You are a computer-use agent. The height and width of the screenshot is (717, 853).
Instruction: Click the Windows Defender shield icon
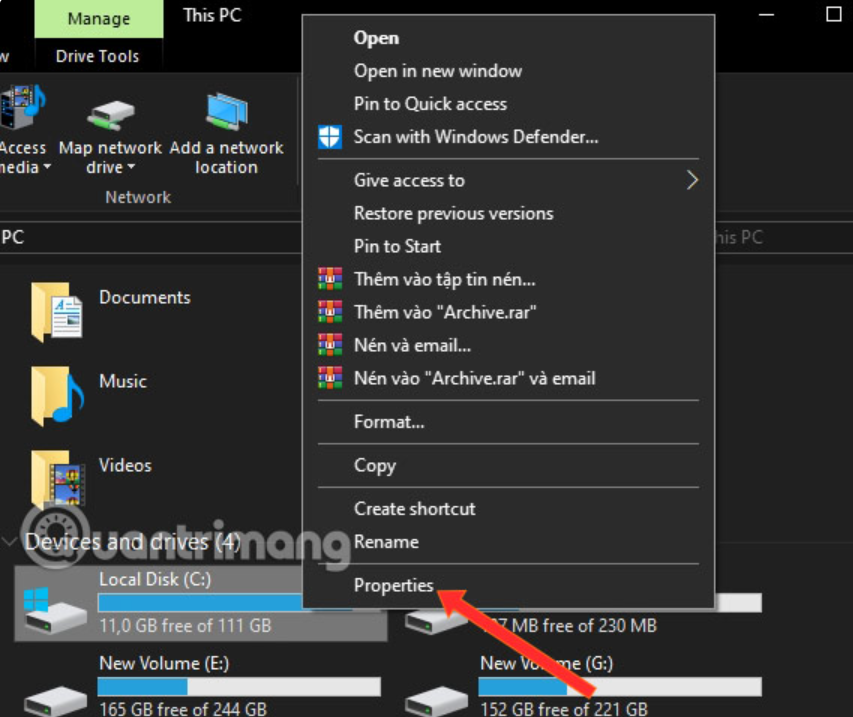click(330, 137)
